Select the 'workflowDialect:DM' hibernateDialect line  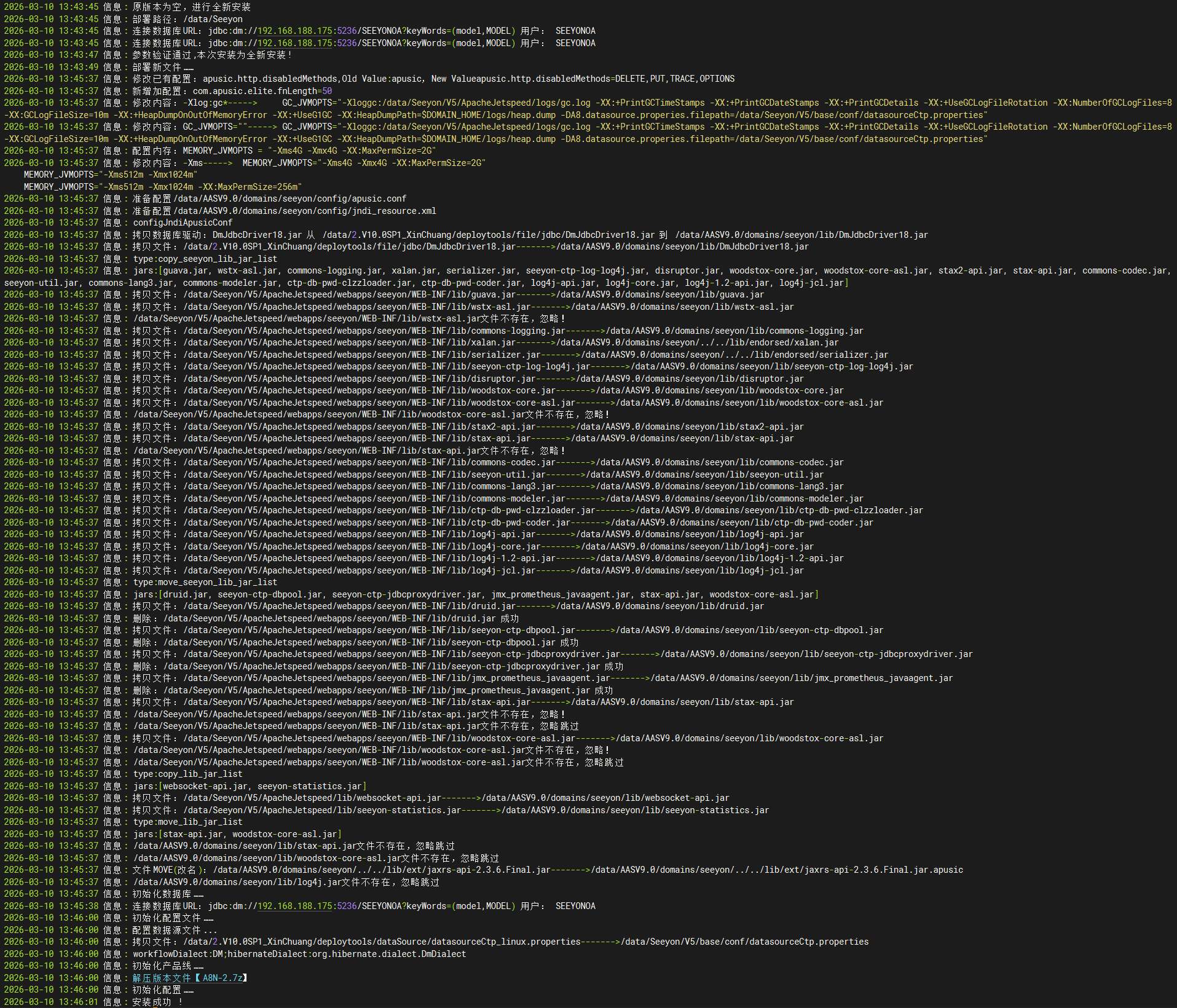click(x=299, y=954)
